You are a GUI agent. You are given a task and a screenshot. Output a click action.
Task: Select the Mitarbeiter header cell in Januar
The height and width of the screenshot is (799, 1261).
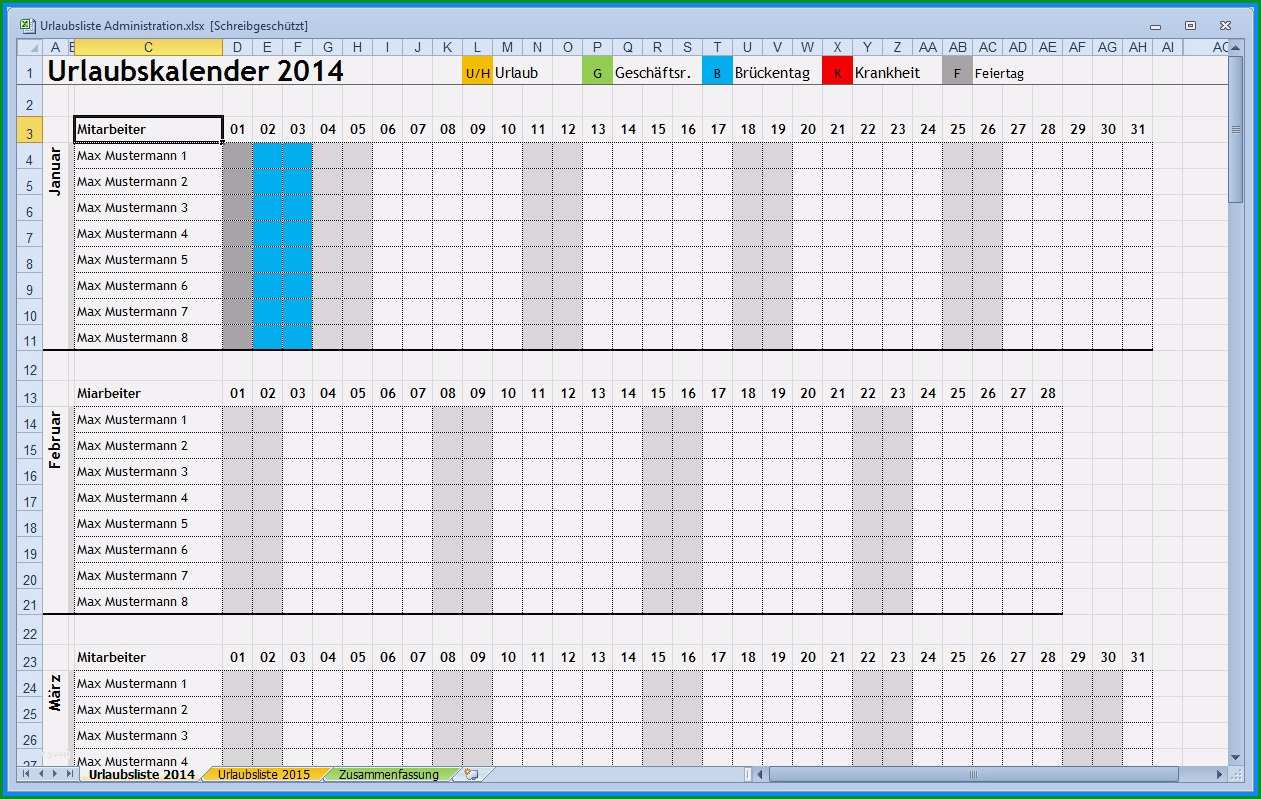pyautogui.click(x=148, y=129)
